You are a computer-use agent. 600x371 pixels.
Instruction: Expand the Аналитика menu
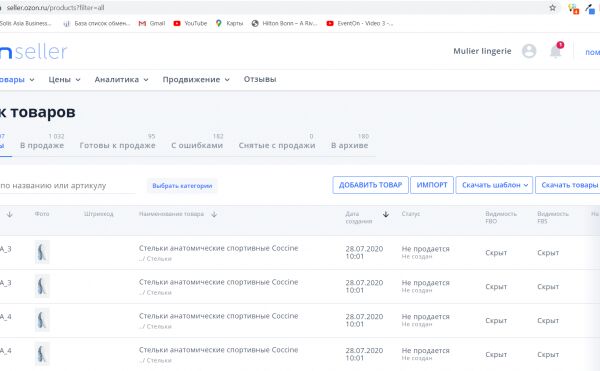click(x=121, y=80)
